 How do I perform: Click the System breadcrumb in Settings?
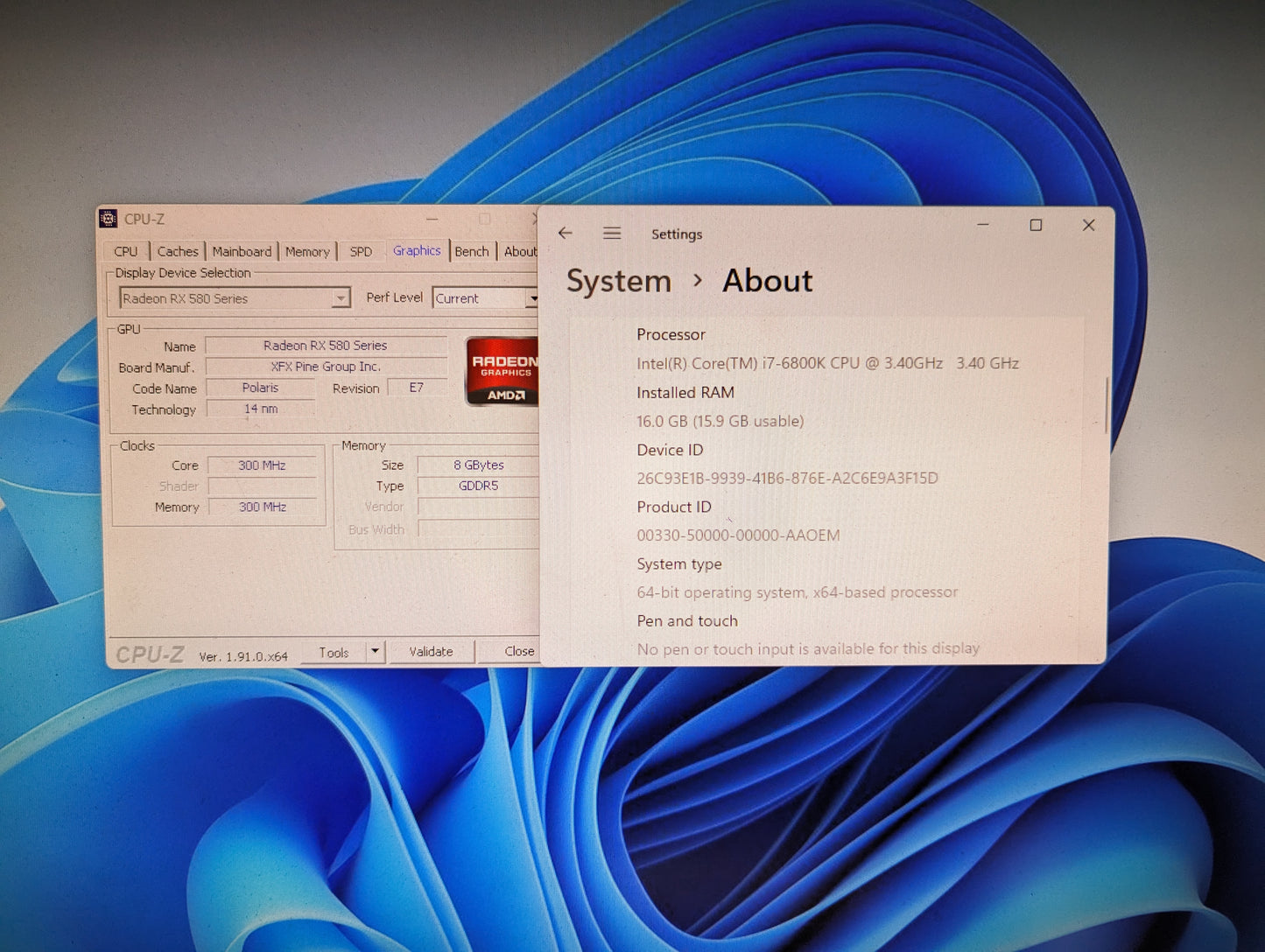(x=619, y=281)
